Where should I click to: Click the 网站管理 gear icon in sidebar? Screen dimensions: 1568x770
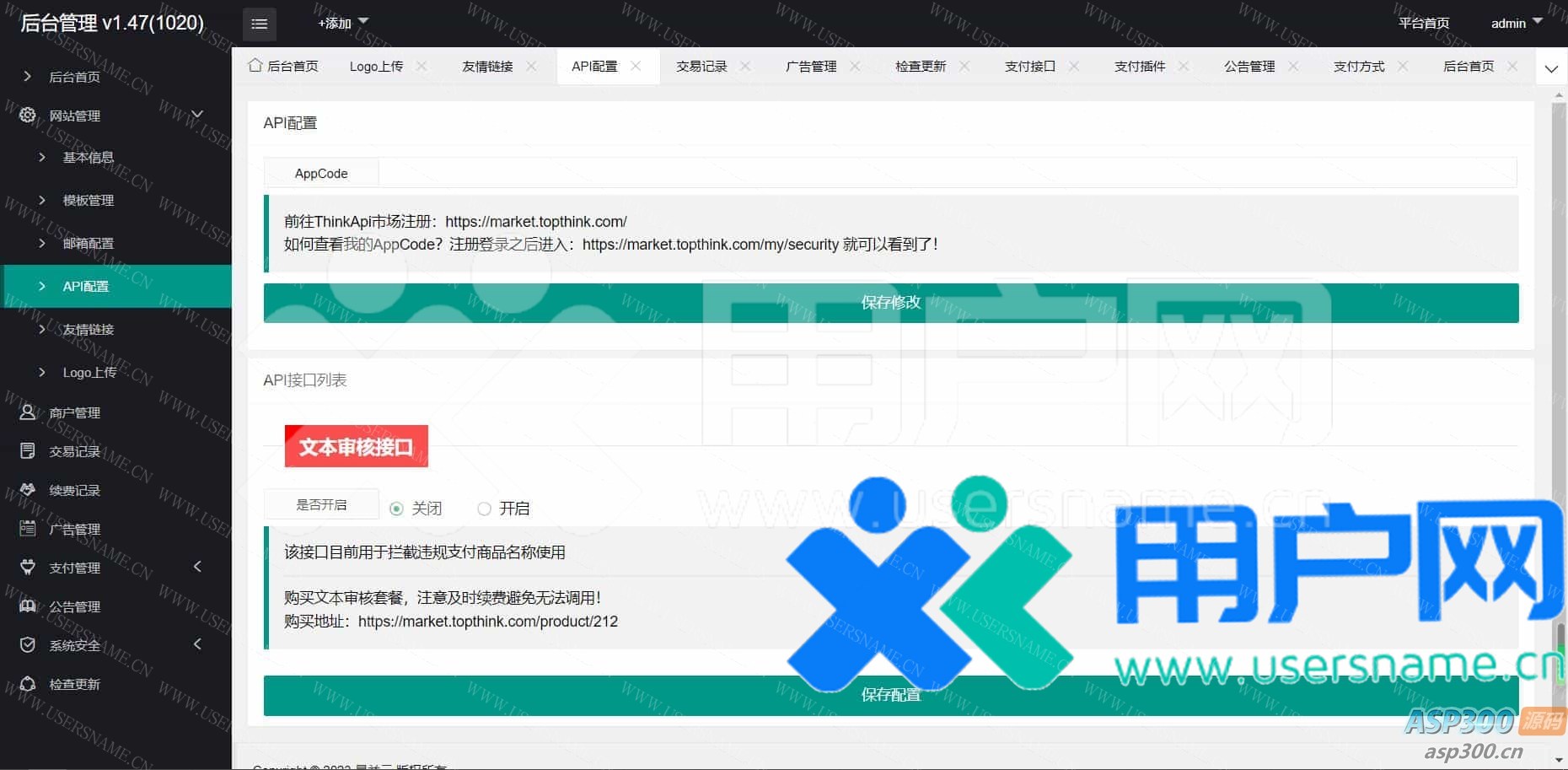[26, 116]
